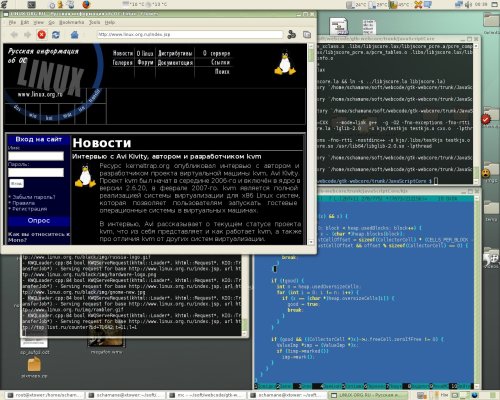Screen dimensions: 500x400
Task: Click the browser Back arrow button
Action: (14, 34)
